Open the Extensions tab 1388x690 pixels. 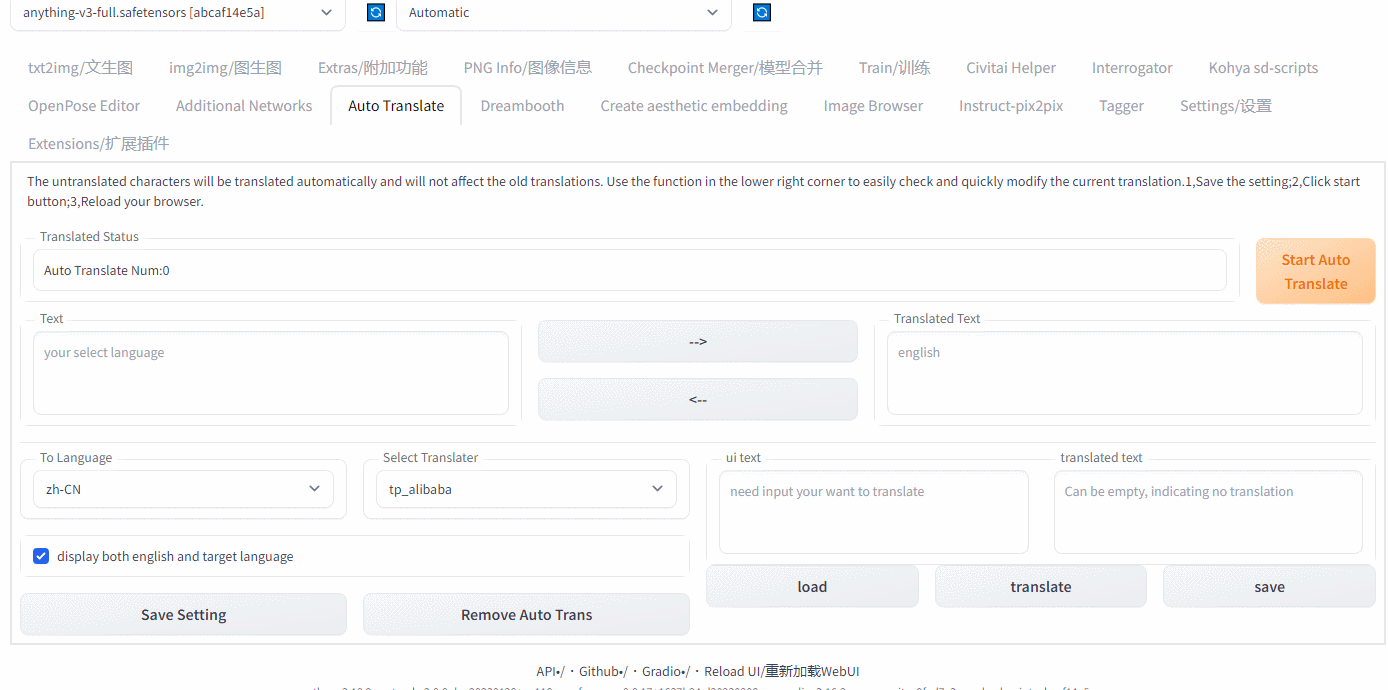coord(98,144)
